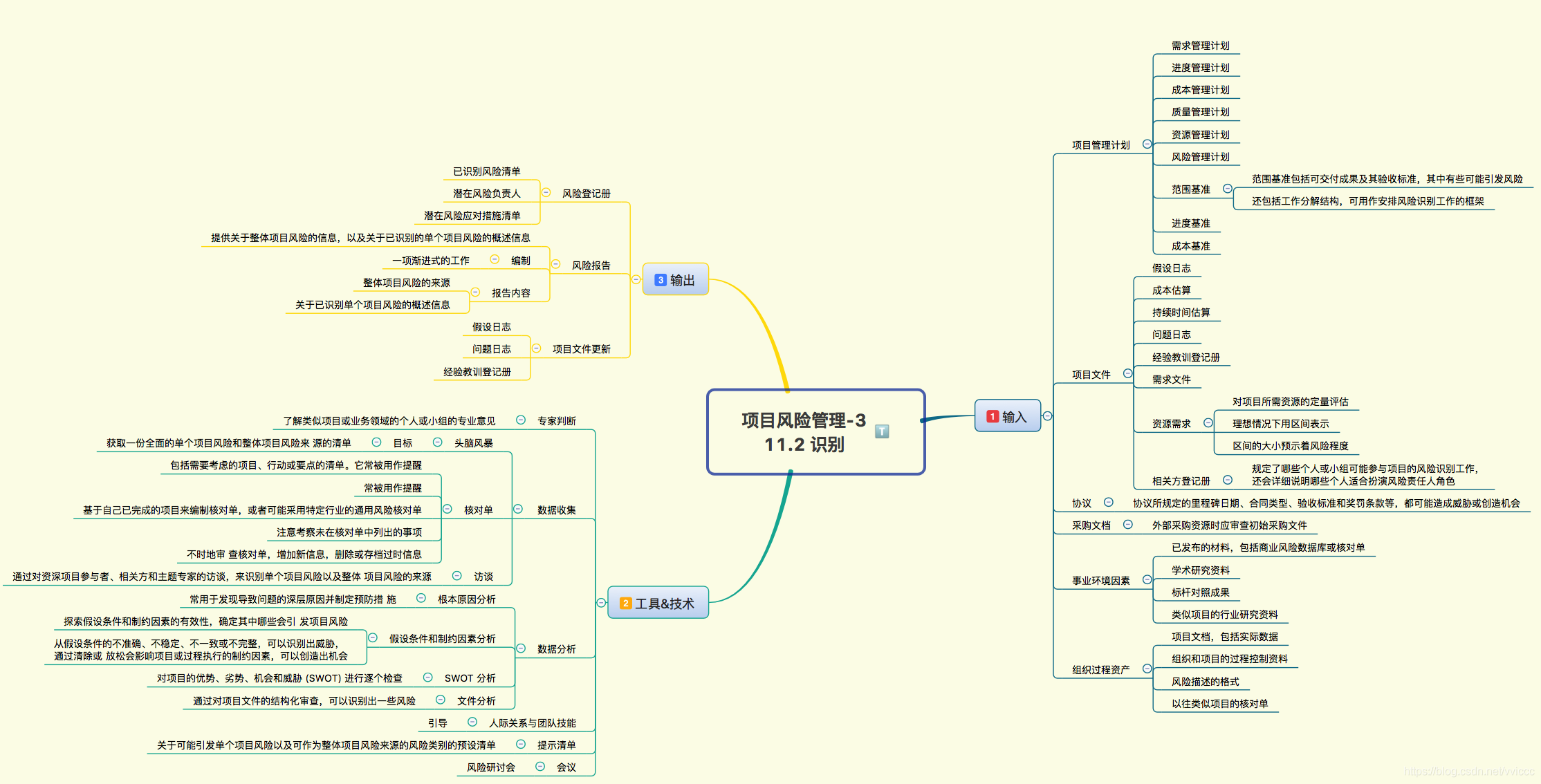Viewport: 1541px width, 784px height.
Task: Select the 学术研究资料 subtopic
Action: point(1200,570)
